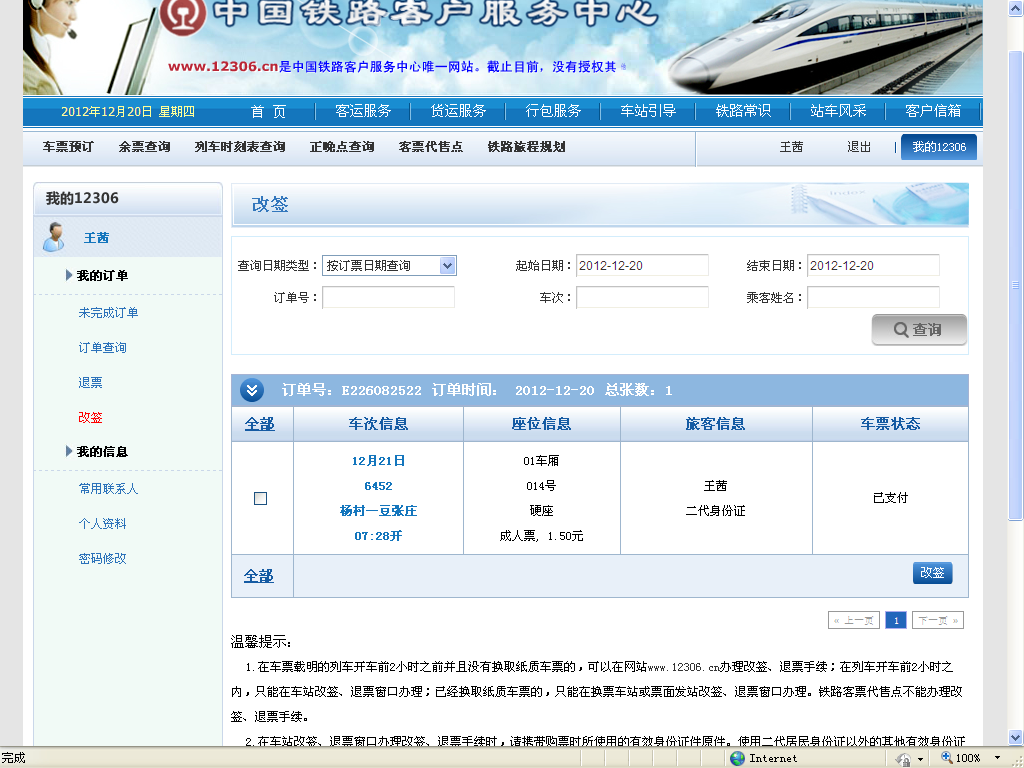Open the zoom level dropdown arrow at 100%
Viewport: 1024px width, 768px height.
tap(997, 758)
